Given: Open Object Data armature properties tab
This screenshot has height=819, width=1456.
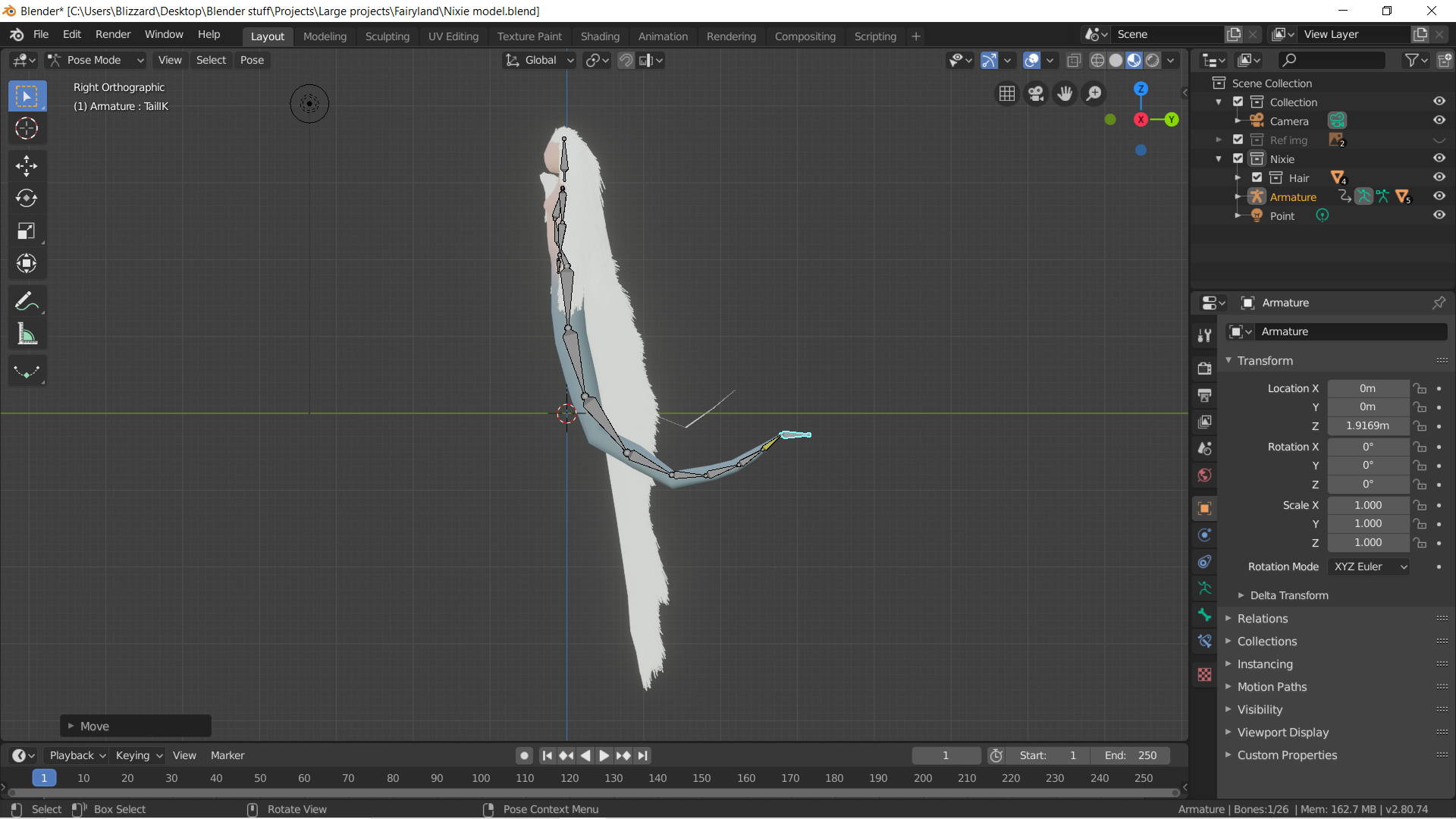Looking at the screenshot, I should (x=1204, y=588).
